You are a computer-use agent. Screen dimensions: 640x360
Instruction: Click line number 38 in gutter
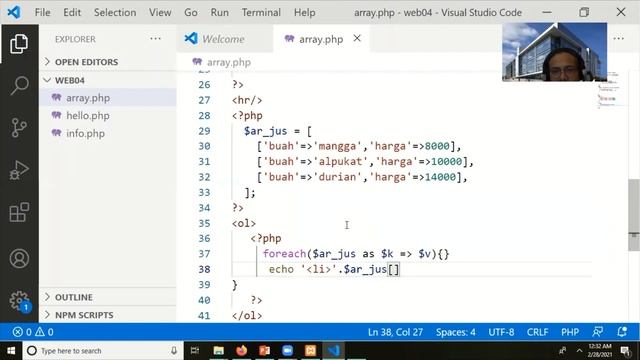pyautogui.click(x=204, y=269)
